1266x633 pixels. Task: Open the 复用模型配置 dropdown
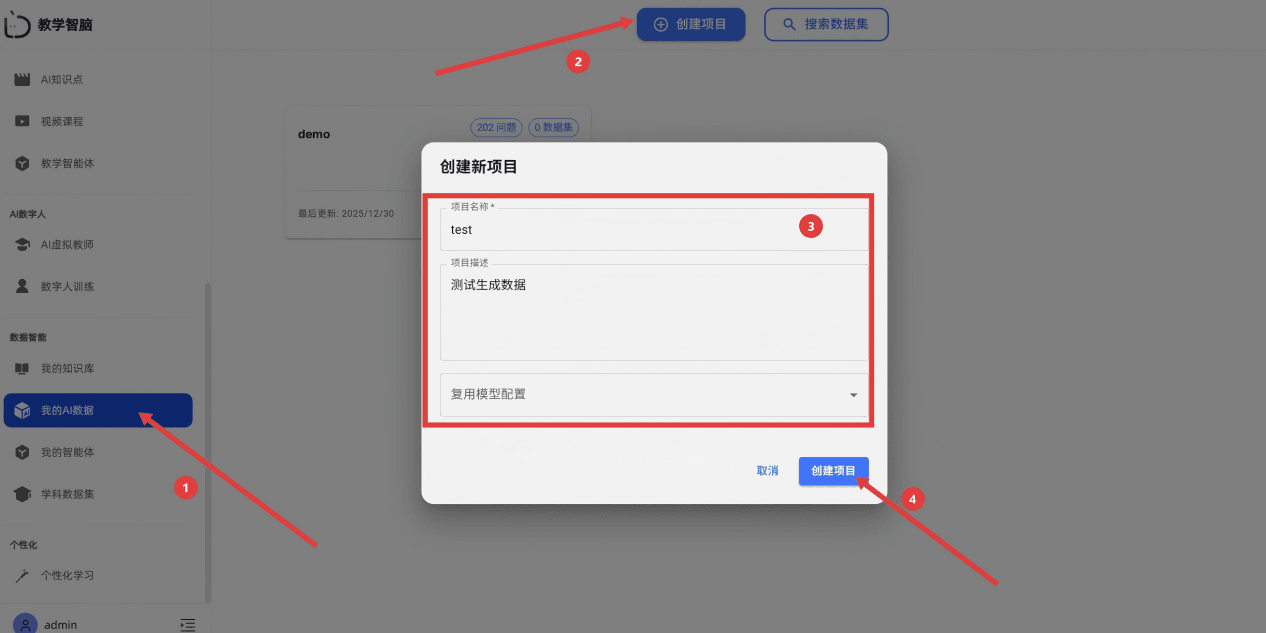pyautogui.click(x=654, y=395)
